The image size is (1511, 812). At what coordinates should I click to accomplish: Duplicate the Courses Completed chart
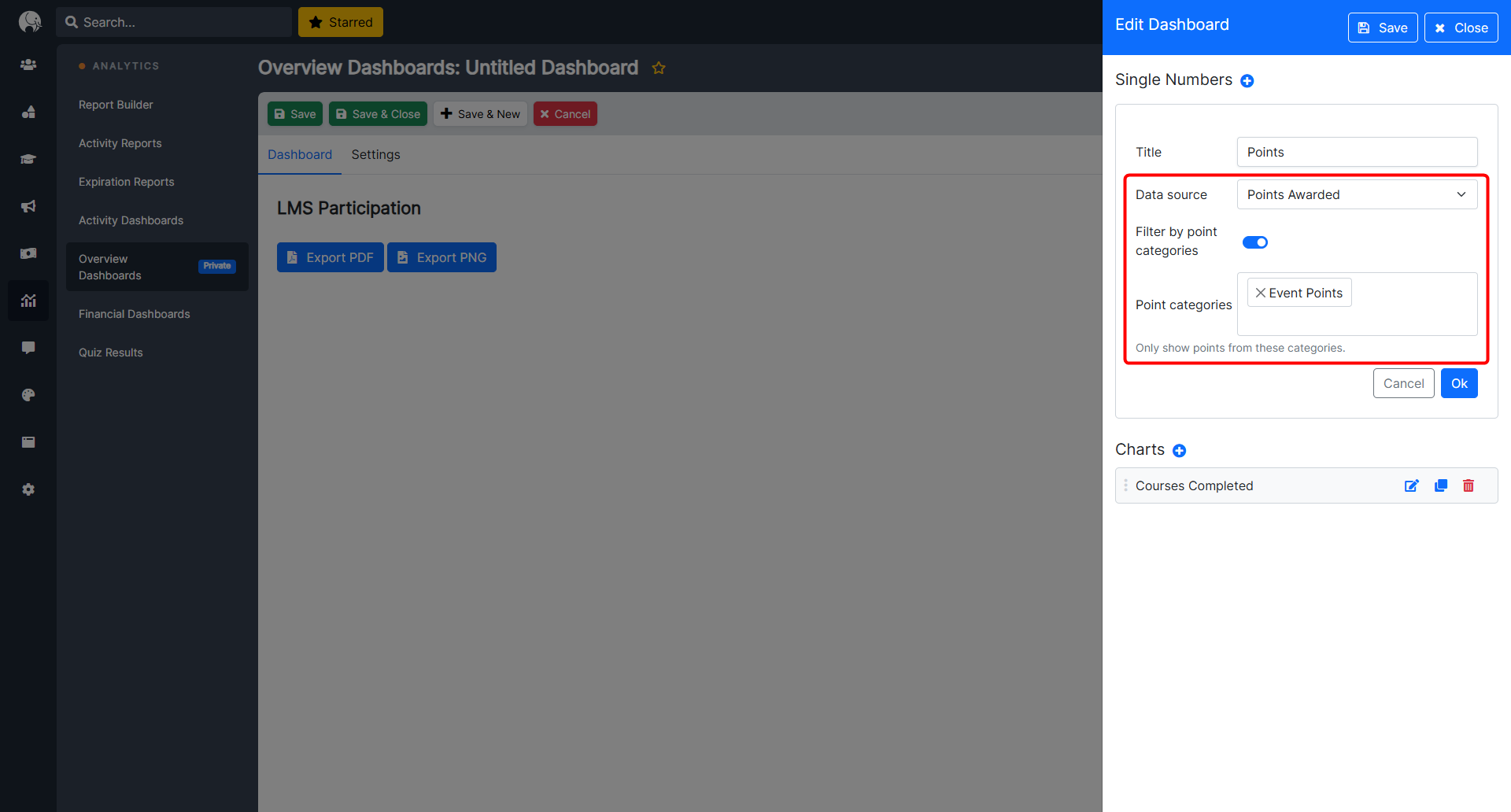(x=1440, y=486)
